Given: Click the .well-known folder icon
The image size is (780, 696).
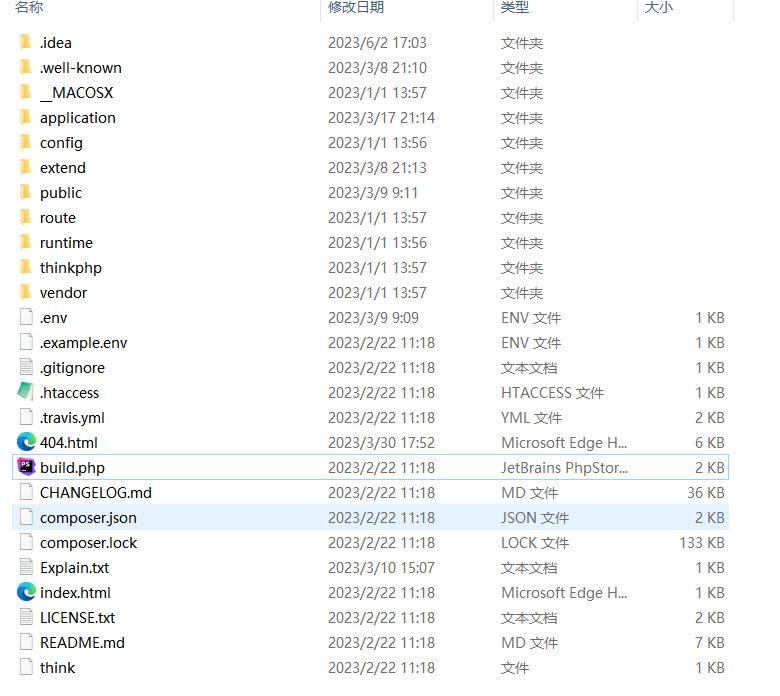Looking at the screenshot, I should (26, 67).
